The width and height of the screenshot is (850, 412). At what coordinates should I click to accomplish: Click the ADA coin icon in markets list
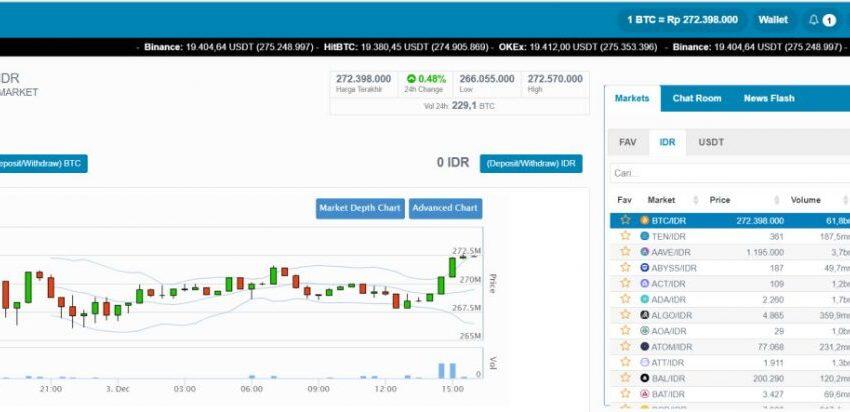pos(645,299)
